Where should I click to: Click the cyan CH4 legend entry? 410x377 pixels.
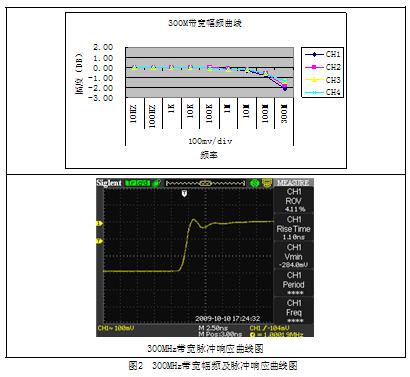point(323,92)
